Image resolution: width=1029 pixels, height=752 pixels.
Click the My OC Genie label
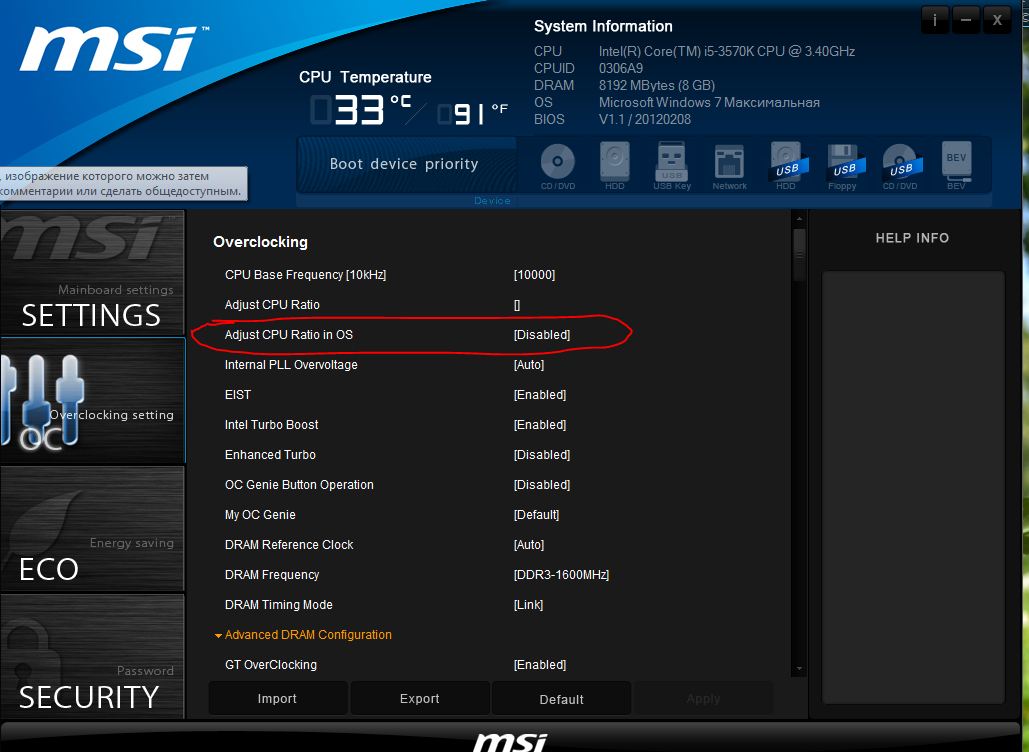click(x=260, y=515)
